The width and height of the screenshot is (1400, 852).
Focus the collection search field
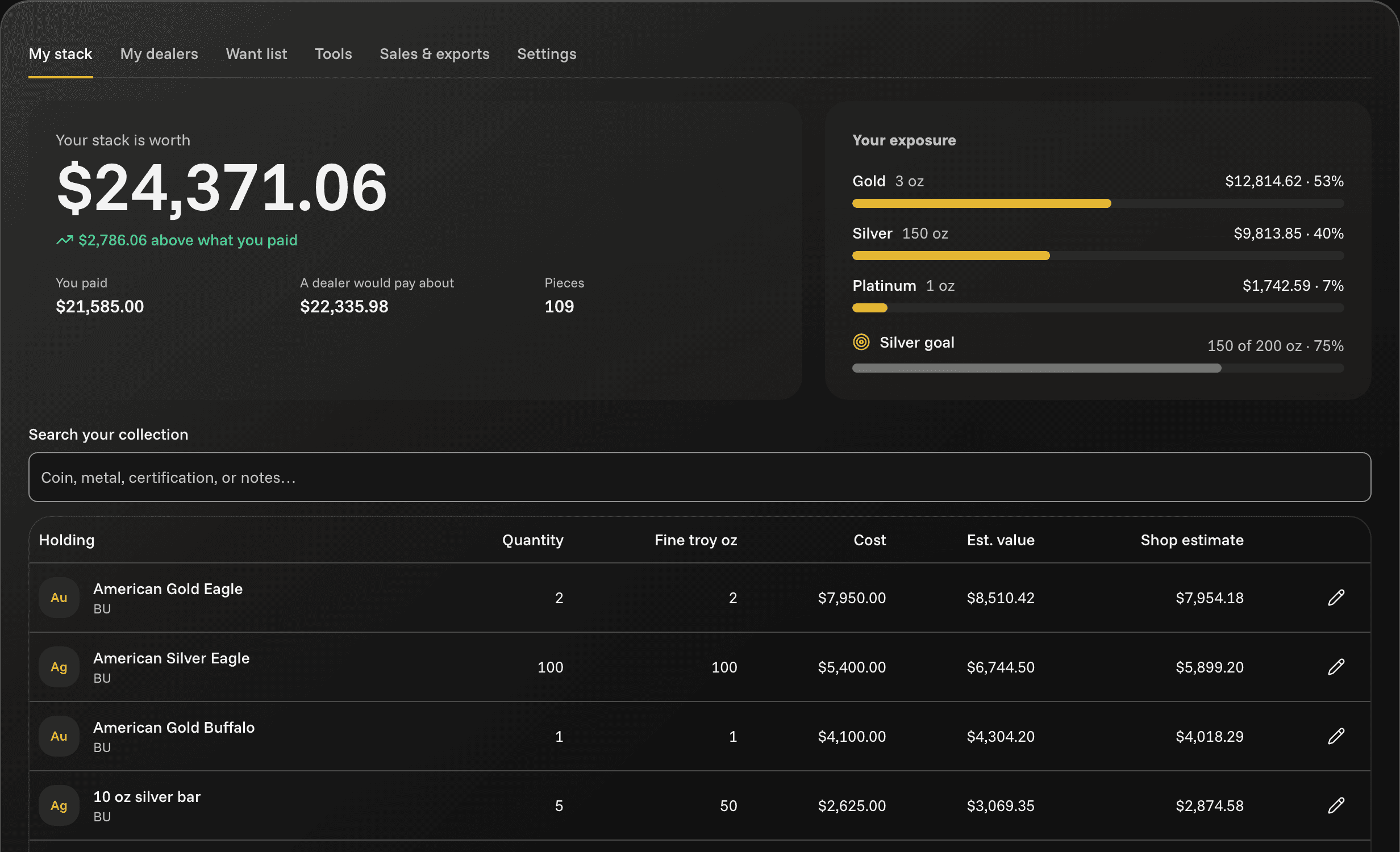pos(700,477)
